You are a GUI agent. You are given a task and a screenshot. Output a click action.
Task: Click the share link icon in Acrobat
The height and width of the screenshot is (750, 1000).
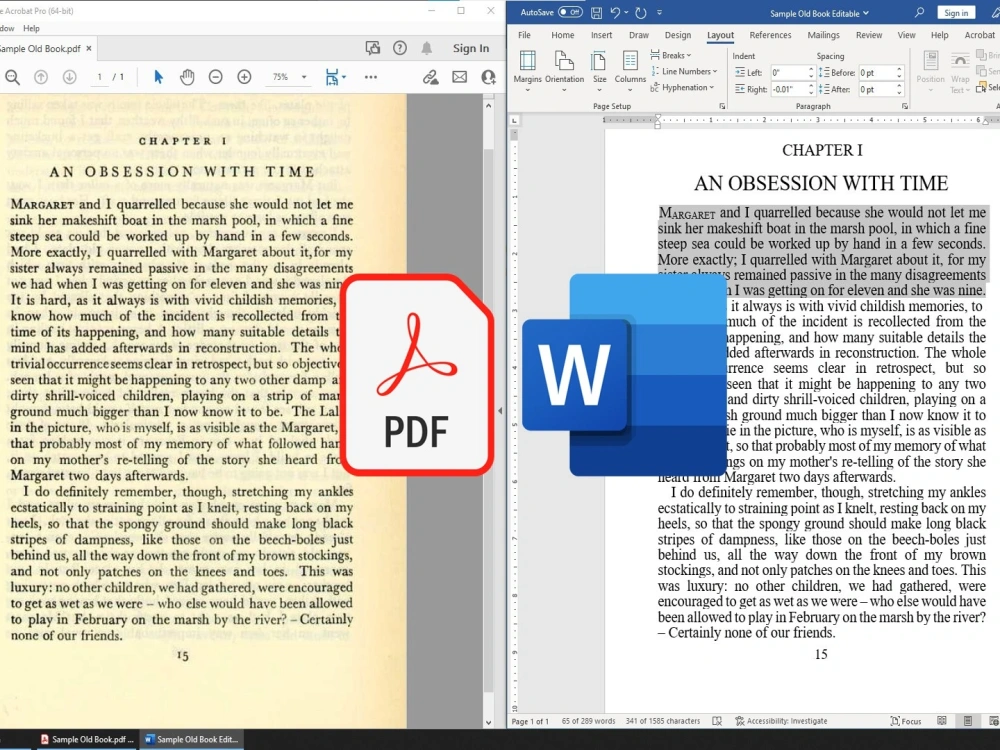click(430, 77)
